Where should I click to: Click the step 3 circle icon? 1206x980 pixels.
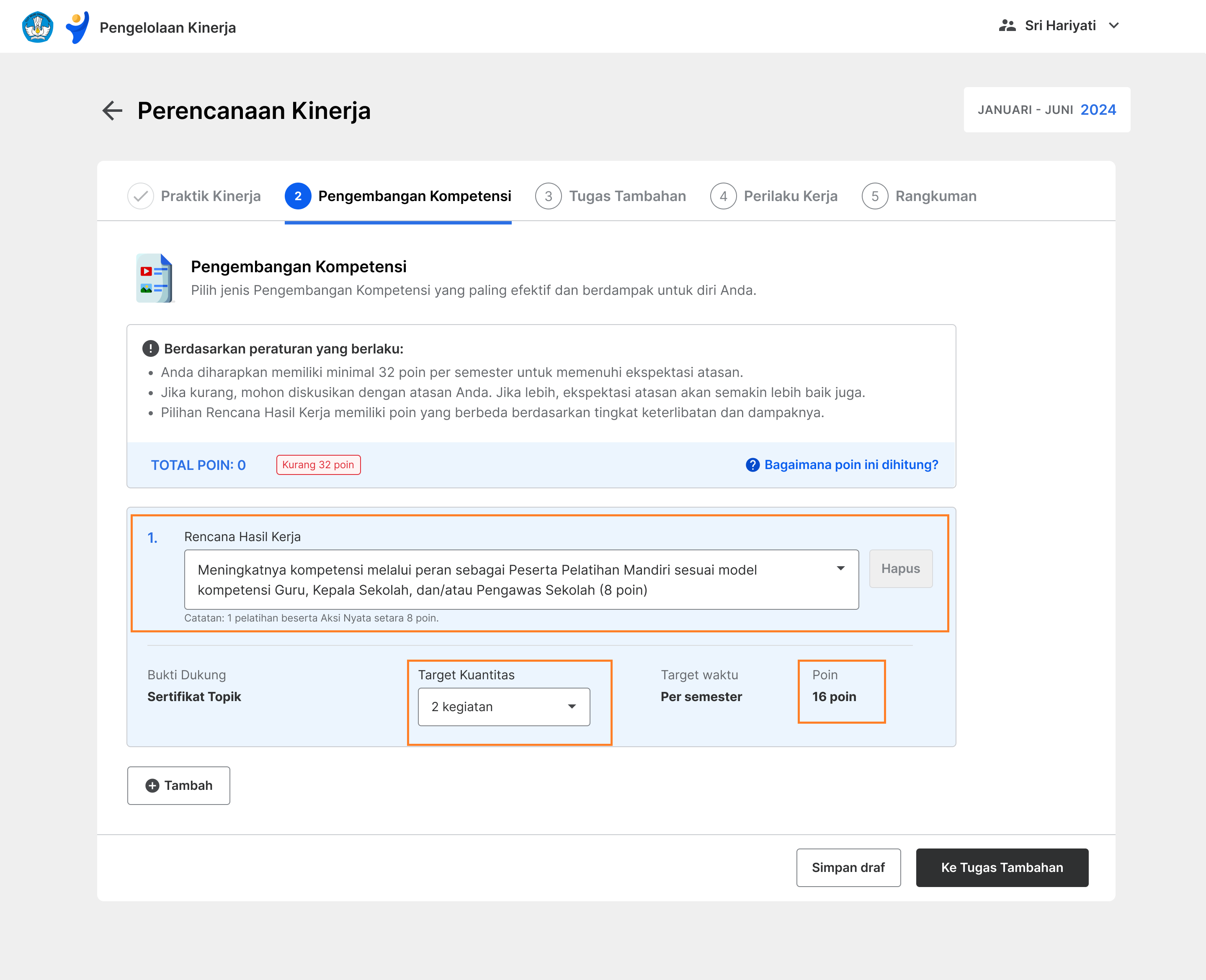point(548,196)
